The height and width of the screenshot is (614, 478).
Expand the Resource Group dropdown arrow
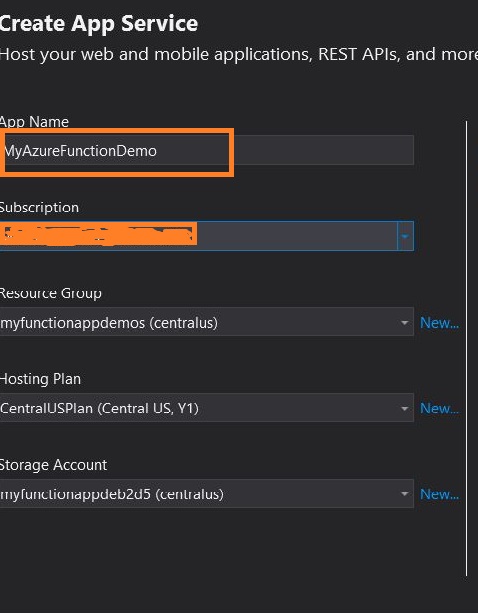click(405, 323)
